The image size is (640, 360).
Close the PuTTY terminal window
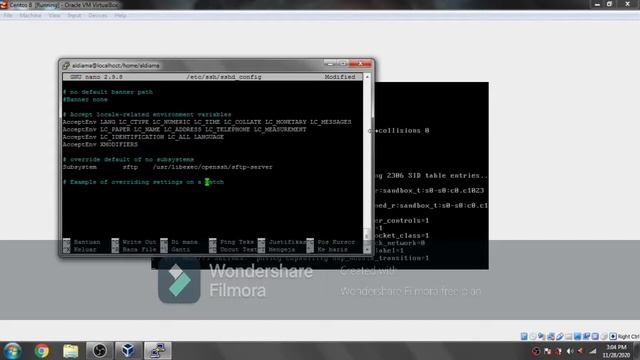coord(360,64)
